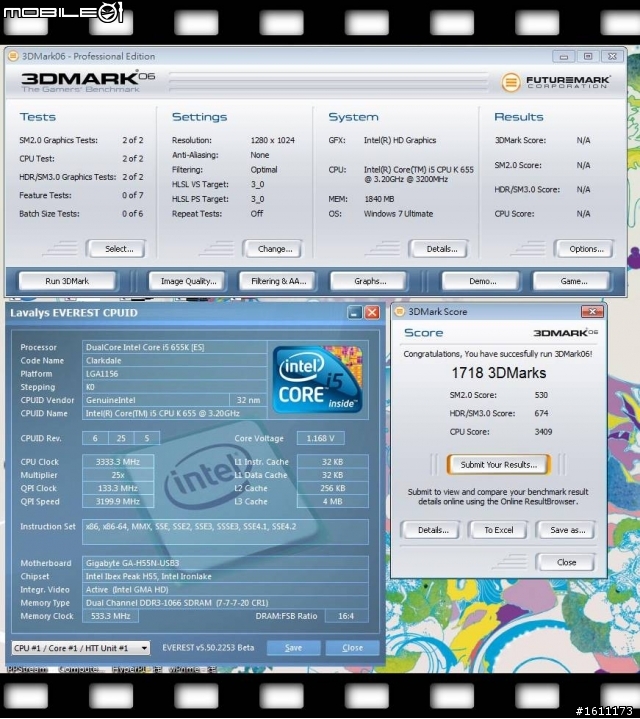The image size is (640, 719).
Task: Minimize the 3DMark06 main window
Action: click(x=564, y=57)
